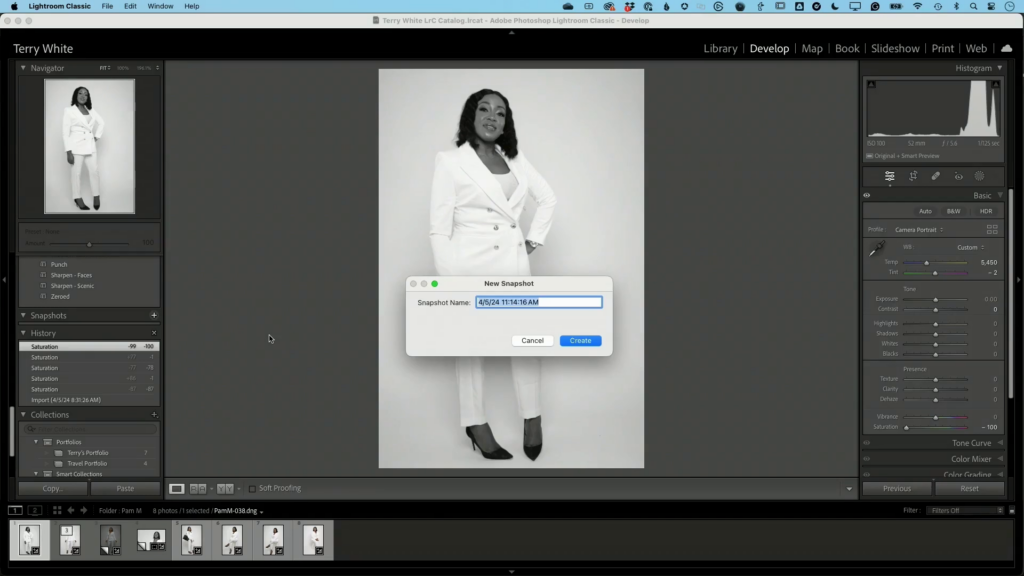Open the WB Custom dropdown

click(x=970, y=248)
